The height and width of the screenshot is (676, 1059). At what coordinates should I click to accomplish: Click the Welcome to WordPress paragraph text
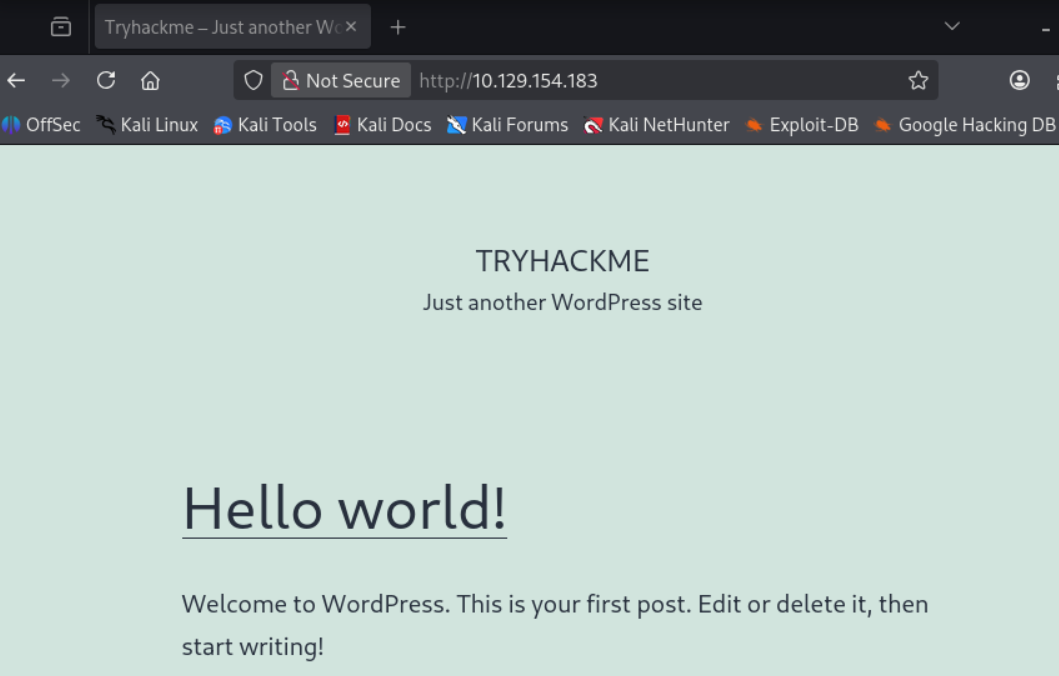554,625
